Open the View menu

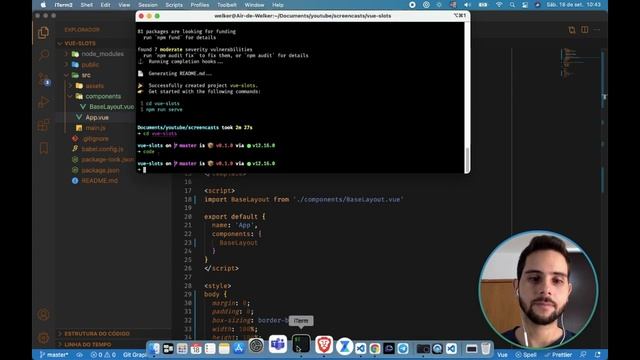click(x=124, y=5)
